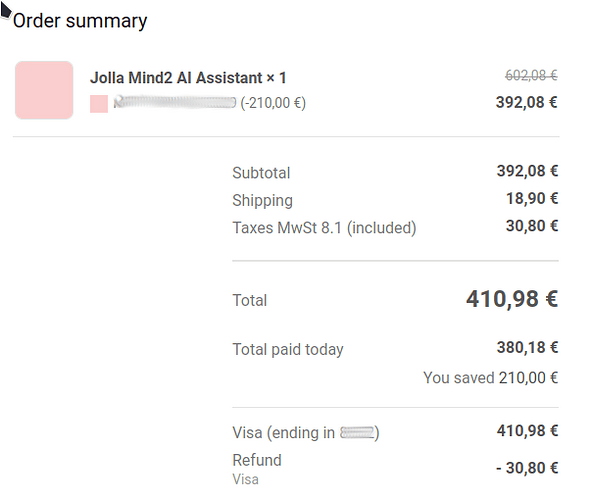Click the Total paid today label
591x500 pixels.
pos(288,349)
